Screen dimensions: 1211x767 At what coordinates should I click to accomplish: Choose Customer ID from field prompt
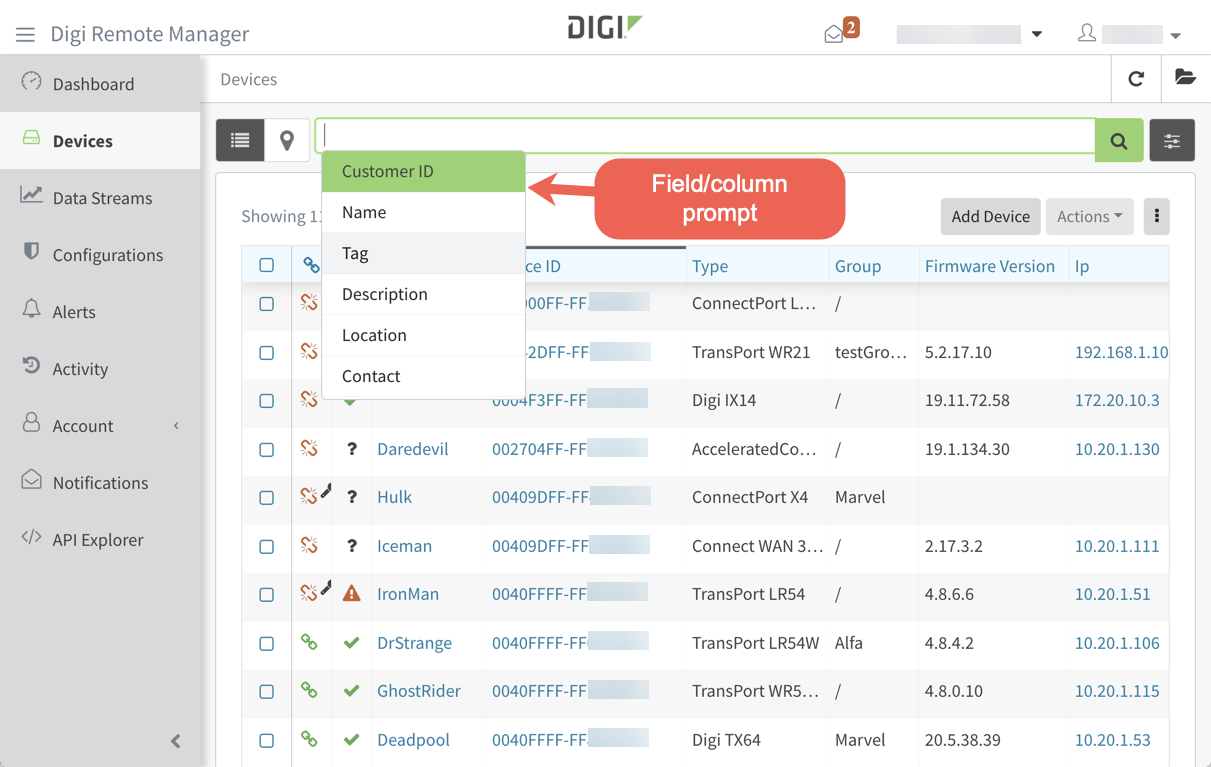click(424, 171)
